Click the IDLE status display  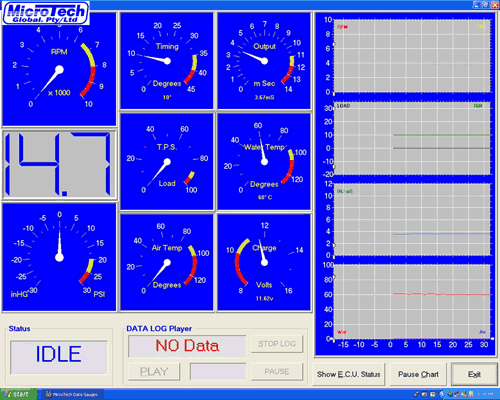pyautogui.click(x=59, y=357)
